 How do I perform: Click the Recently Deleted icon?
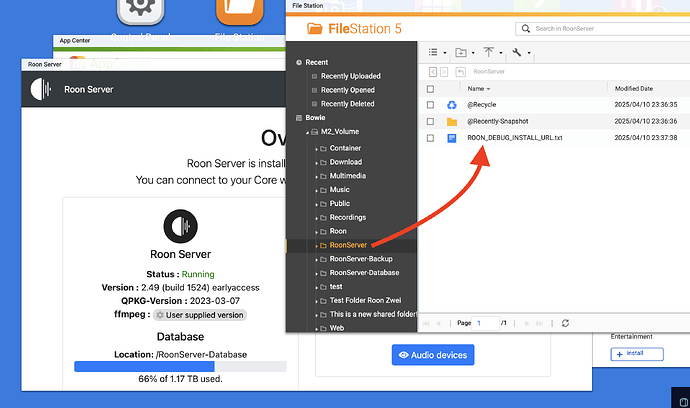[314, 104]
